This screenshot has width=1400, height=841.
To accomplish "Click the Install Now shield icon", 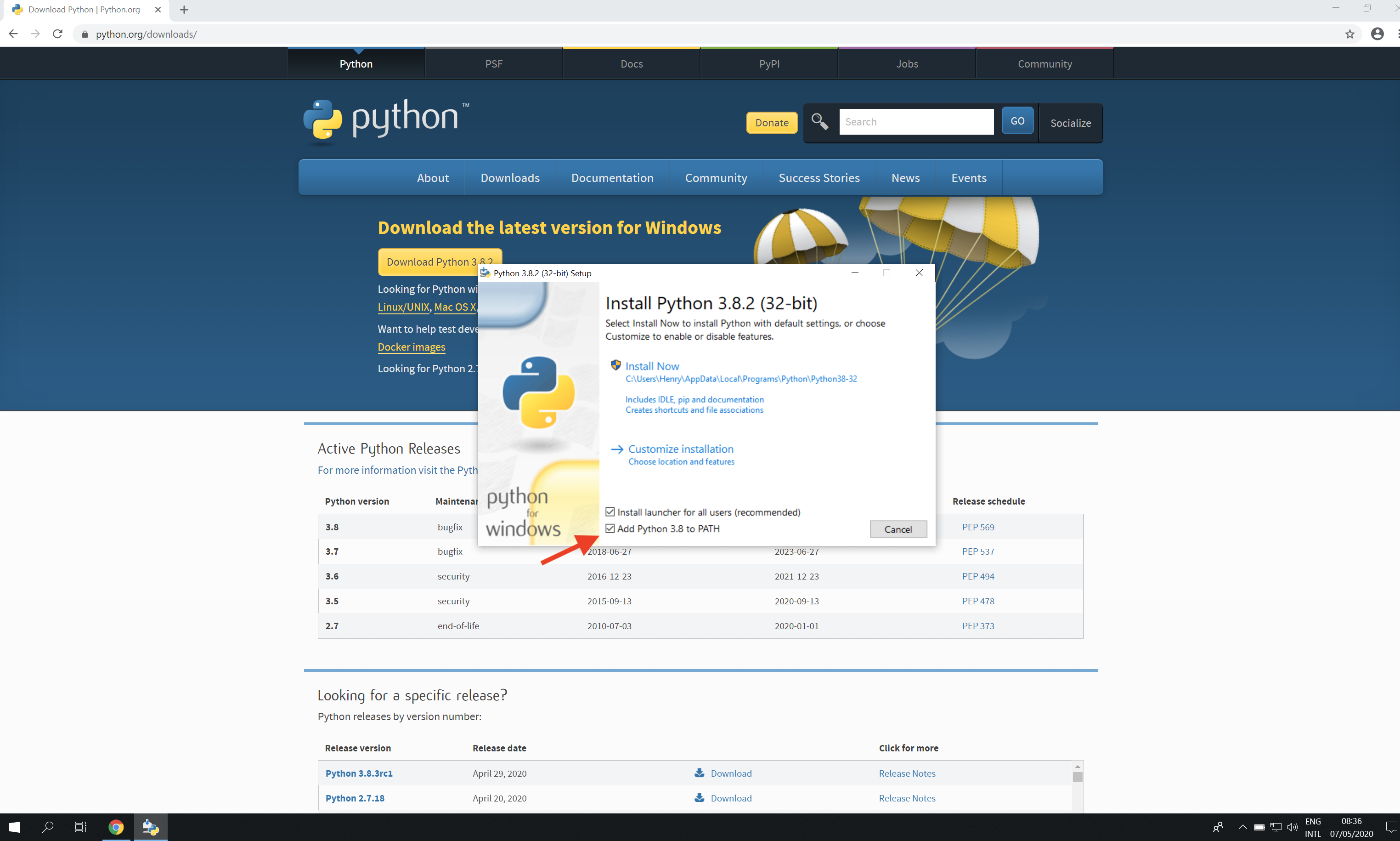I will (x=615, y=365).
